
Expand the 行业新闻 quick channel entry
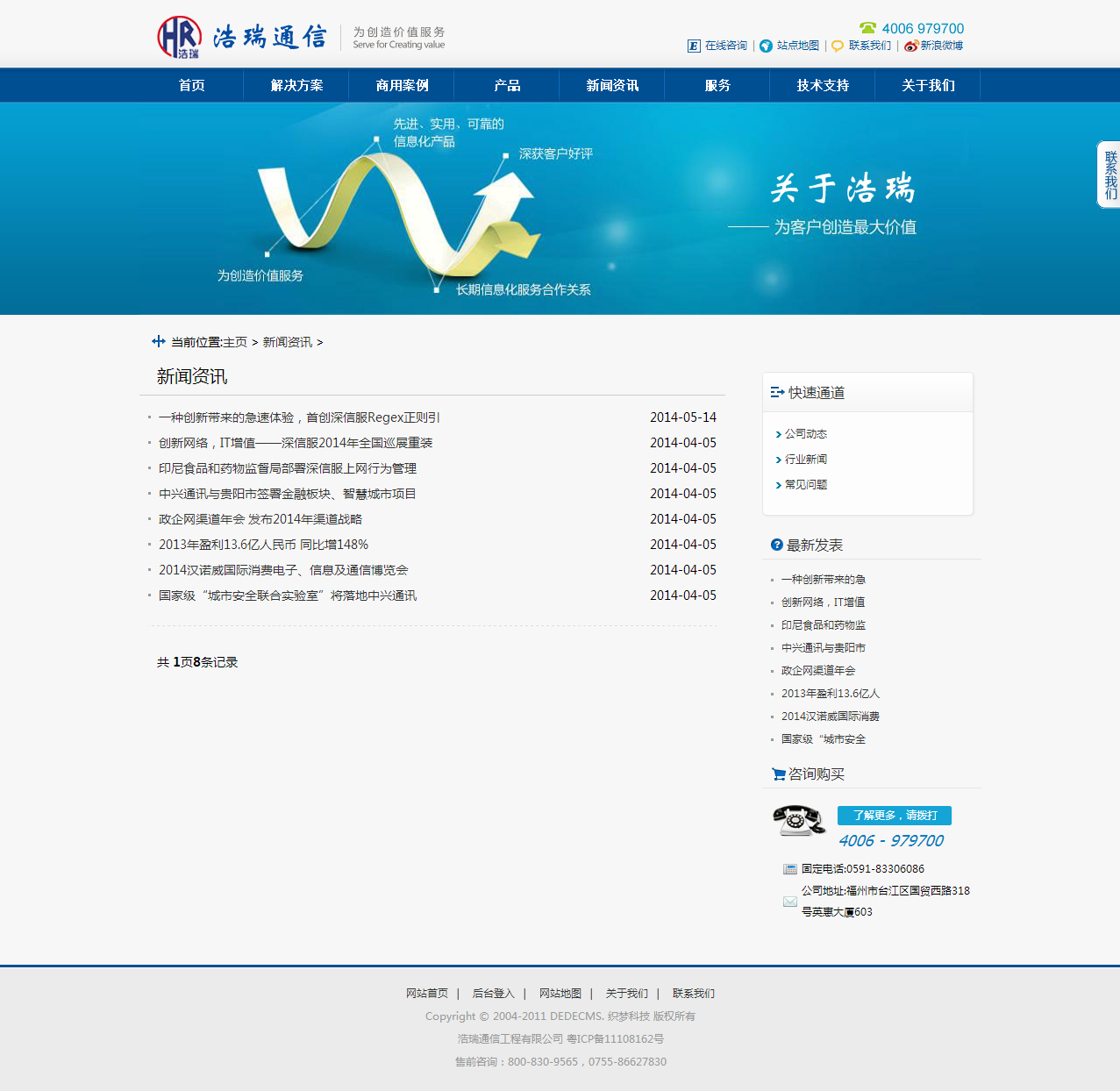tap(805, 460)
